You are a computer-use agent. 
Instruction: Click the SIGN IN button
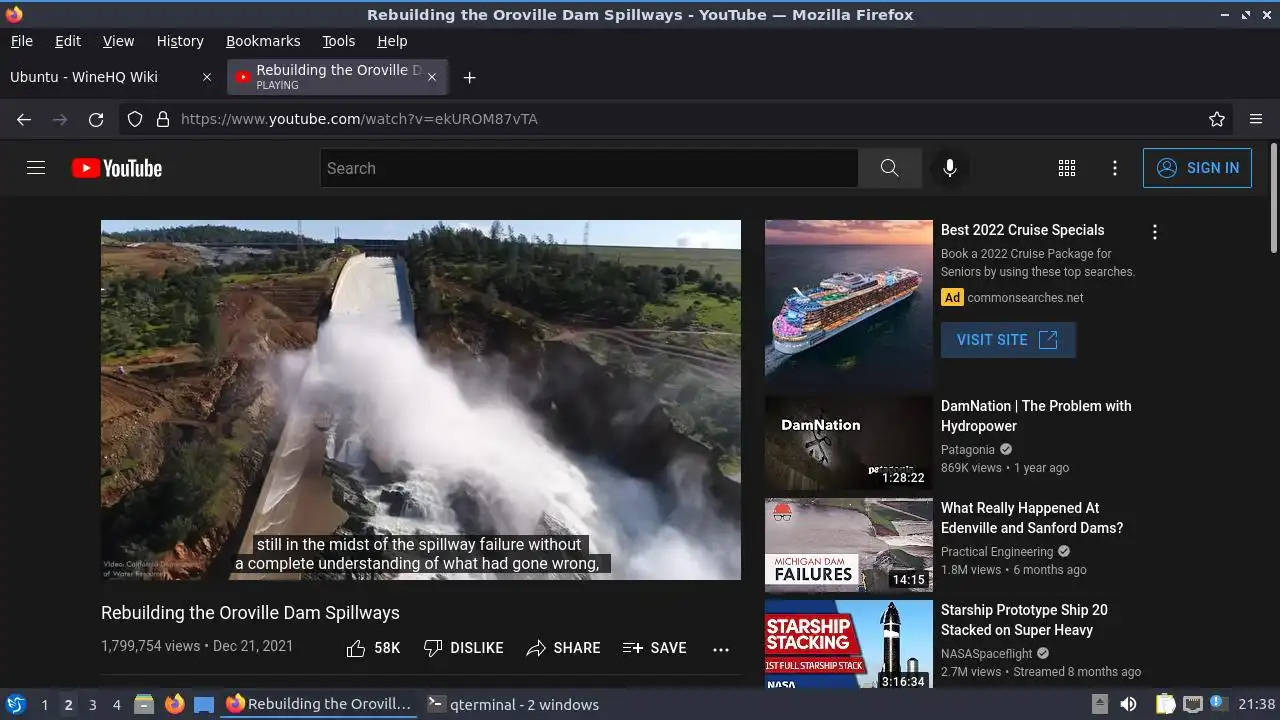coord(1197,168)
